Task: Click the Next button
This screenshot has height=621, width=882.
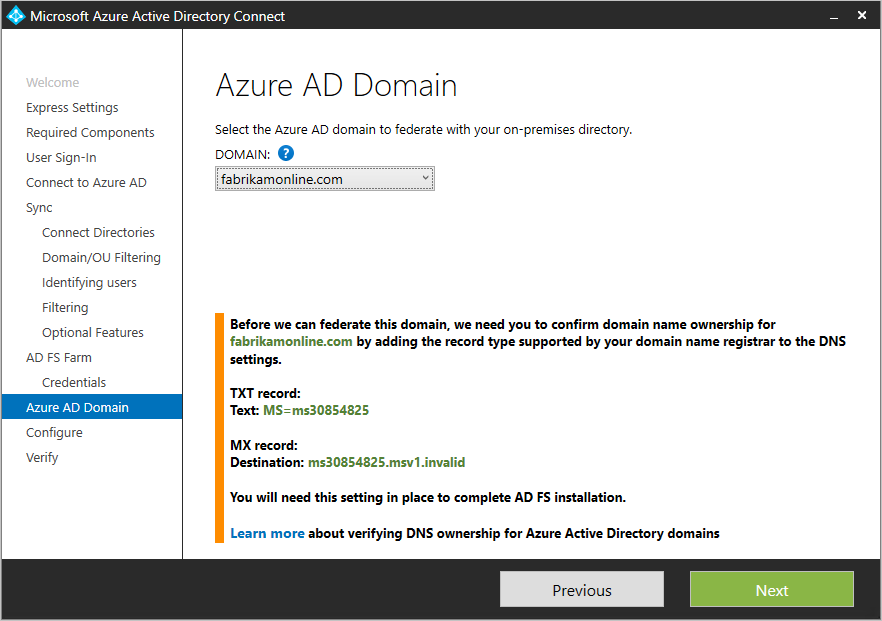Action: pyautogui.click(x=771, y=590)
